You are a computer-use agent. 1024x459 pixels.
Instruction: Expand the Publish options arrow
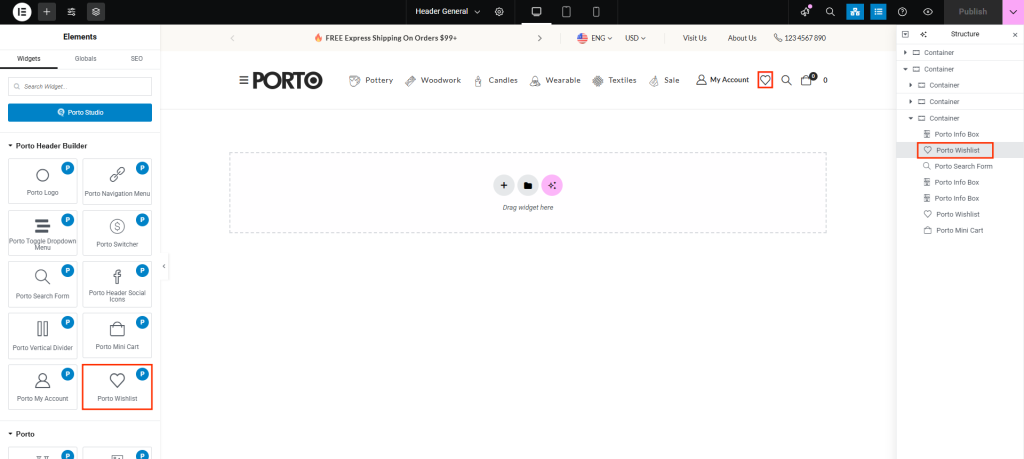coord(1012,12)
